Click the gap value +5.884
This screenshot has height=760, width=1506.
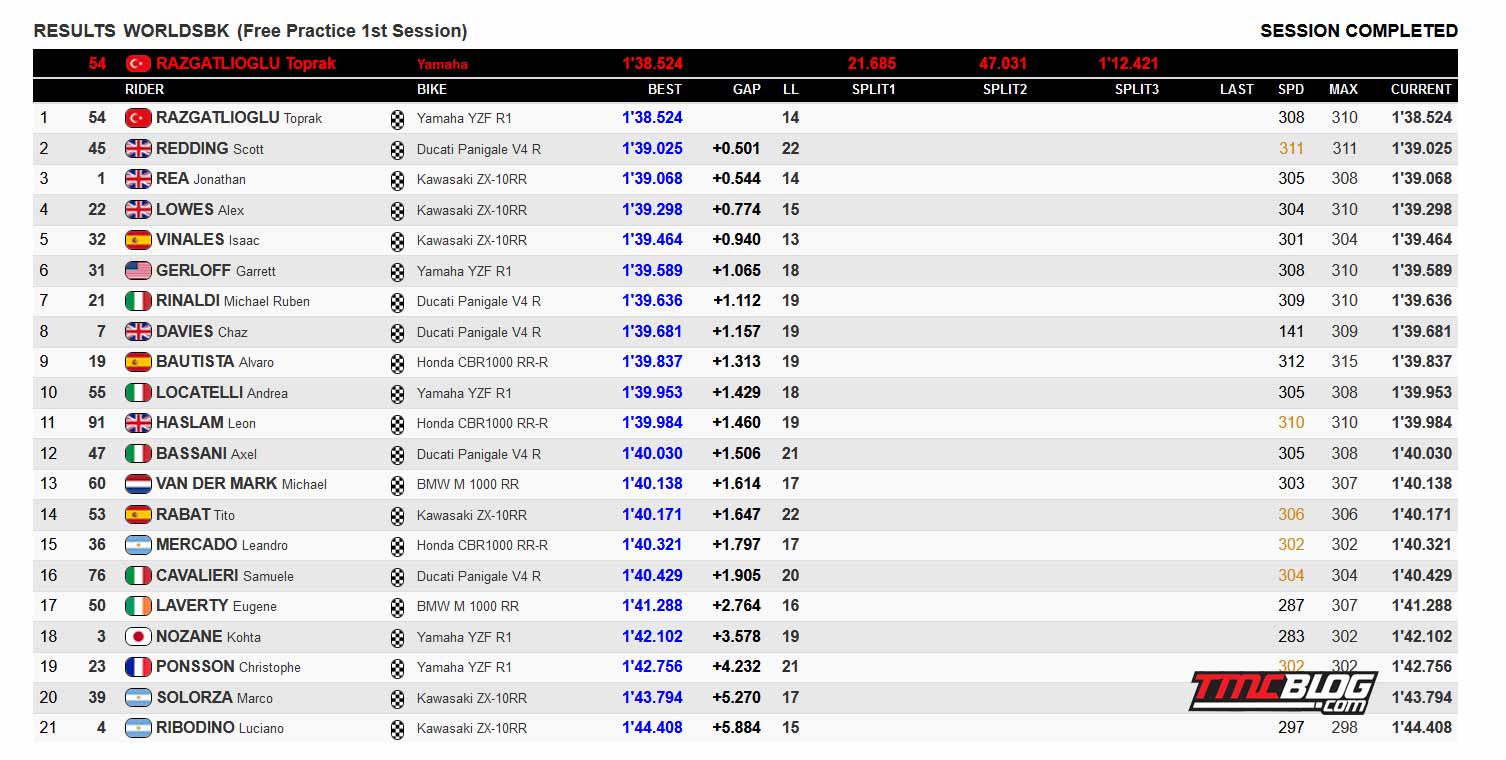click(x=737, y=728)
